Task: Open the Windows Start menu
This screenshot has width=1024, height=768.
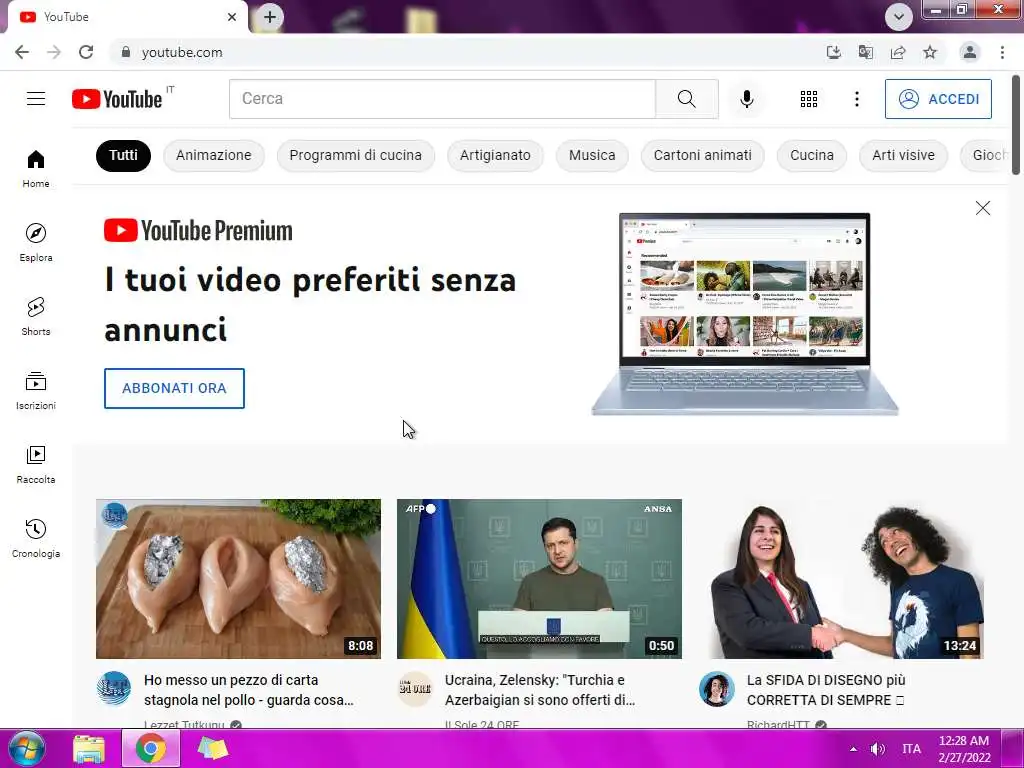Action: click(x=26, y=748)
